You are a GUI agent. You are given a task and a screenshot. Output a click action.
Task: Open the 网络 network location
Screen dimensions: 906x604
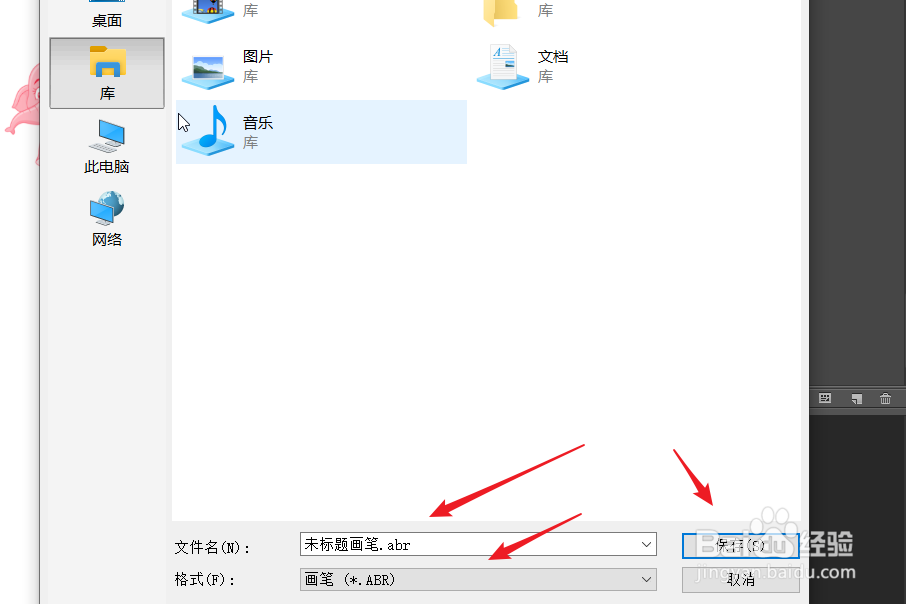[107, 220]
